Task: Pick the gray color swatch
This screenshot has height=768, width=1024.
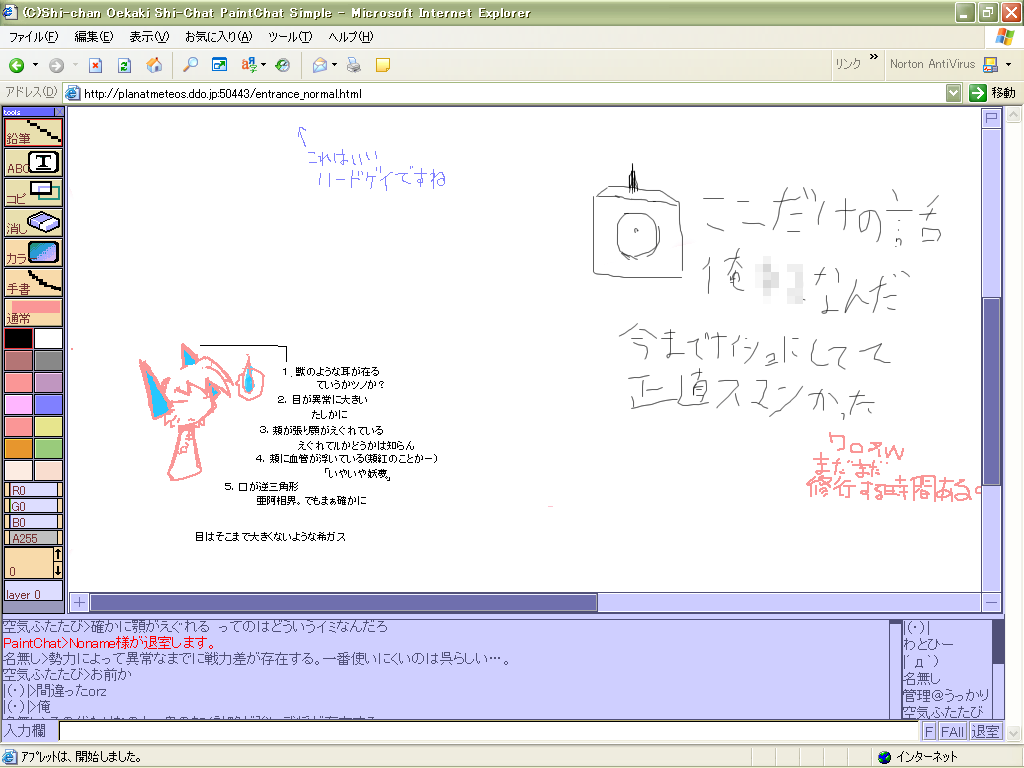Action: [48, 360]
